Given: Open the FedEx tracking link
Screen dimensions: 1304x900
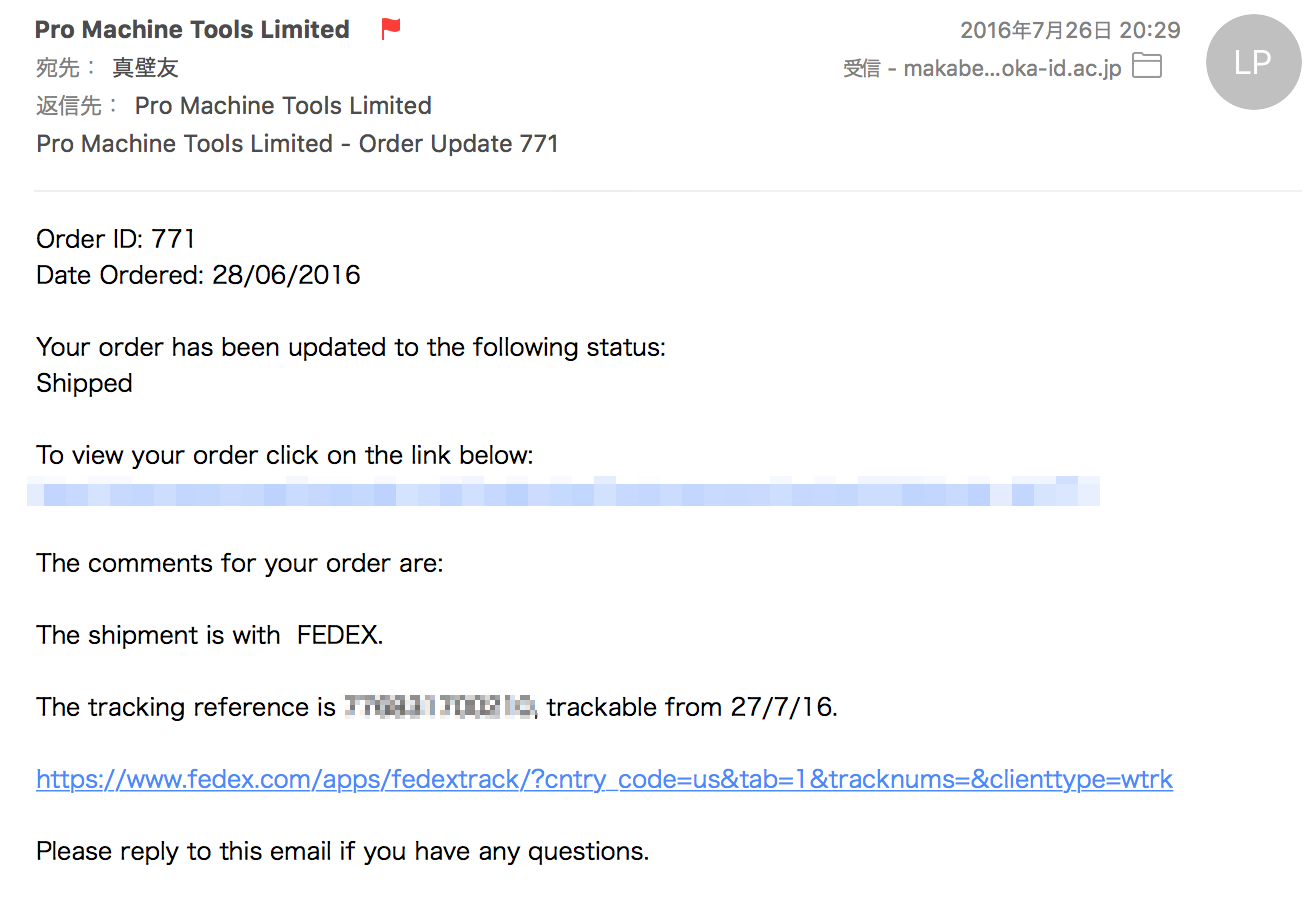Looking at the screenshot, I should pos(604,779).
